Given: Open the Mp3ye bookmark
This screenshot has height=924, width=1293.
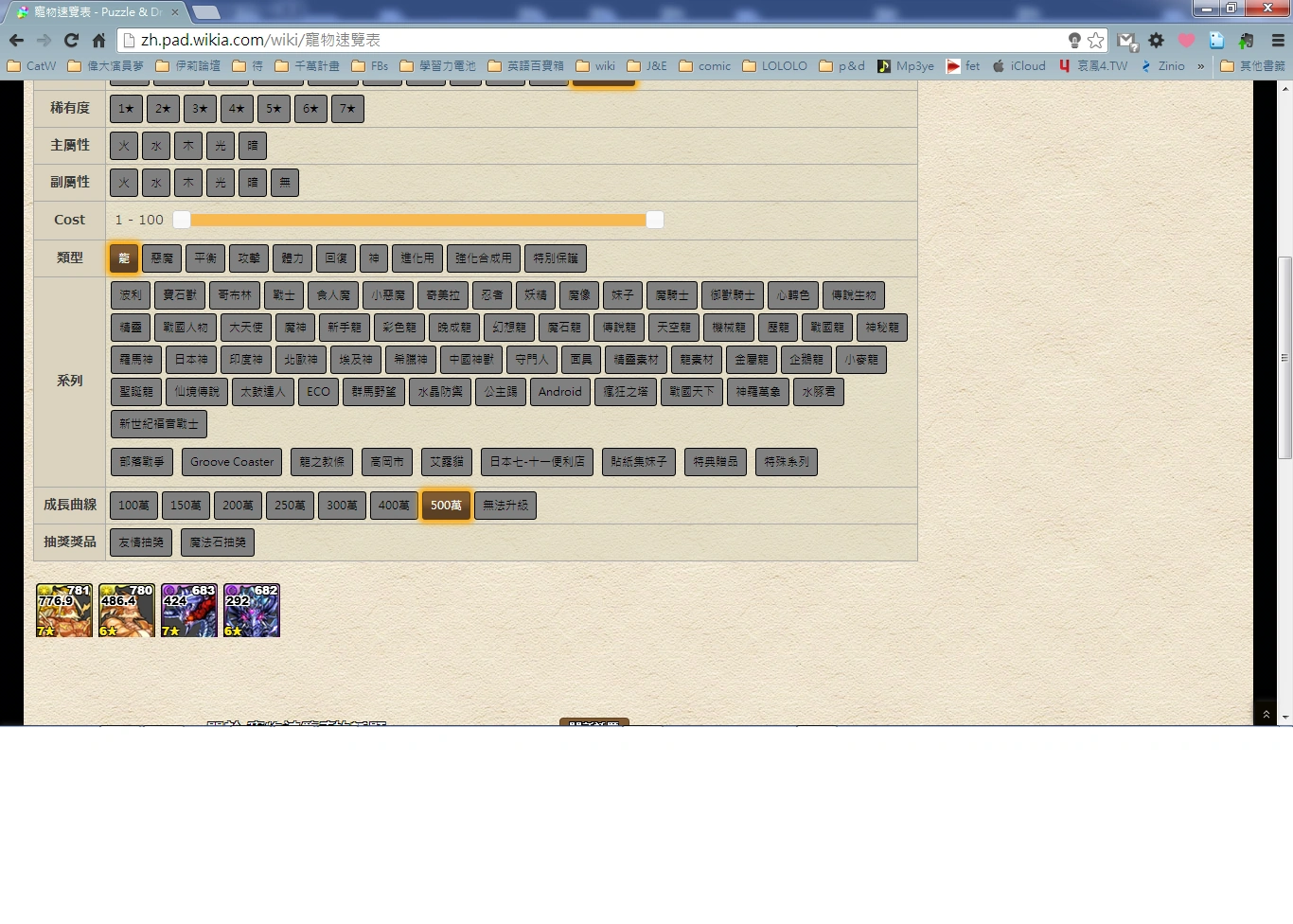Looking at the screenshot, I should (x=906, y=66).
